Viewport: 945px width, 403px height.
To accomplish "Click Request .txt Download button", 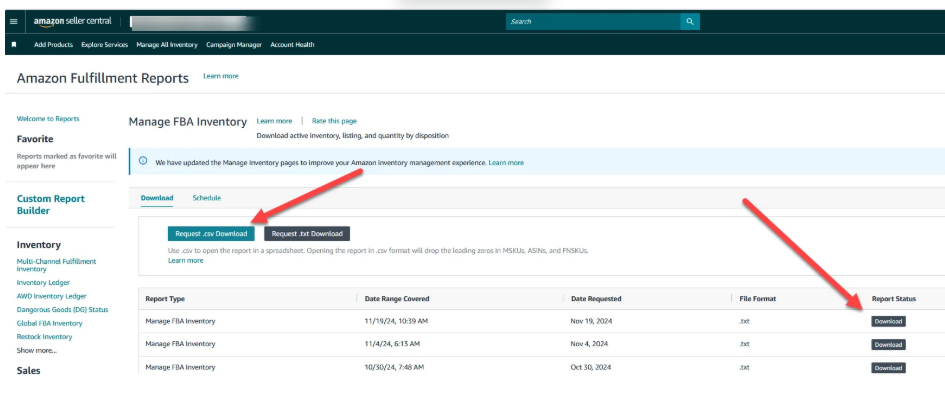I will [x=307, y=234].
